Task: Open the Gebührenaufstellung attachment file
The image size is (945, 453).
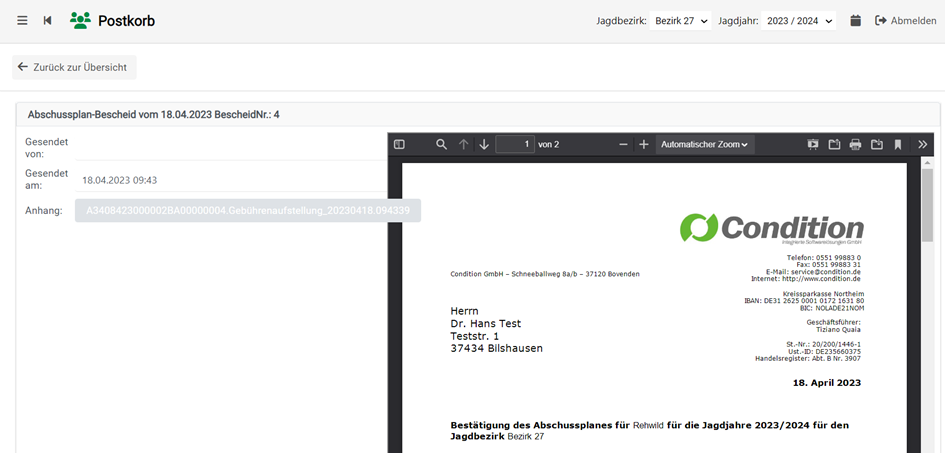Action: (x=247, y=211)
